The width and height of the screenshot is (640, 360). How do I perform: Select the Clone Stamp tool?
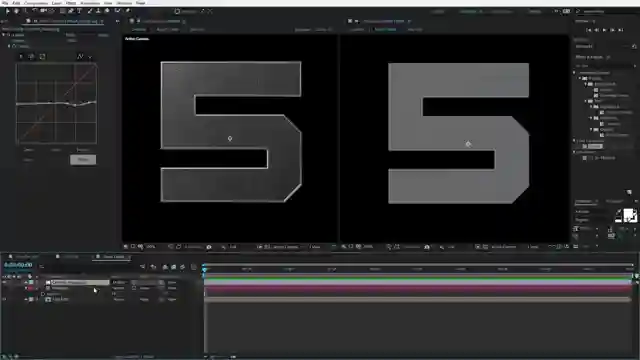pos(98,11)
